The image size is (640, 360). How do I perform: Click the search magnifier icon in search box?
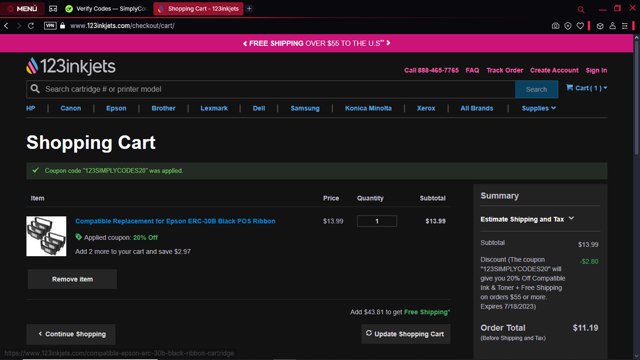tap(35, 89)
